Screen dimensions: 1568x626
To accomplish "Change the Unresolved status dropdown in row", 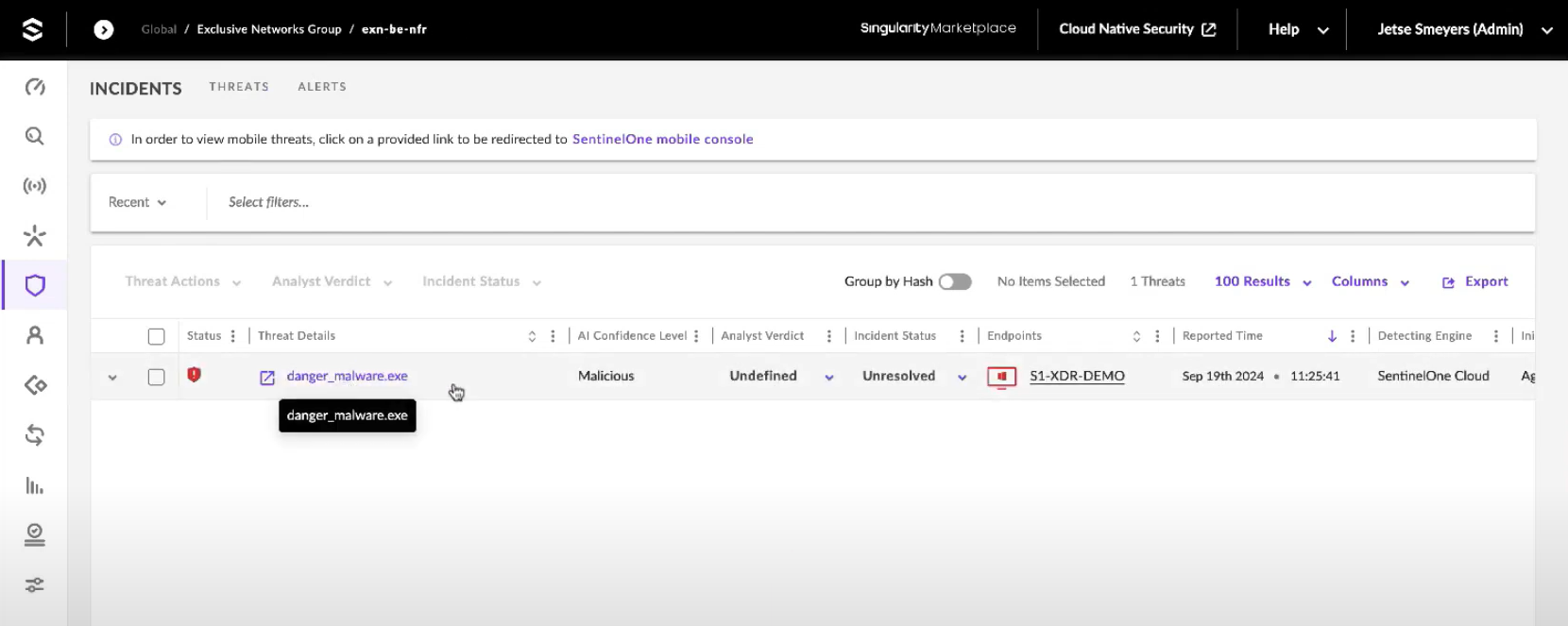I will 914,376.
